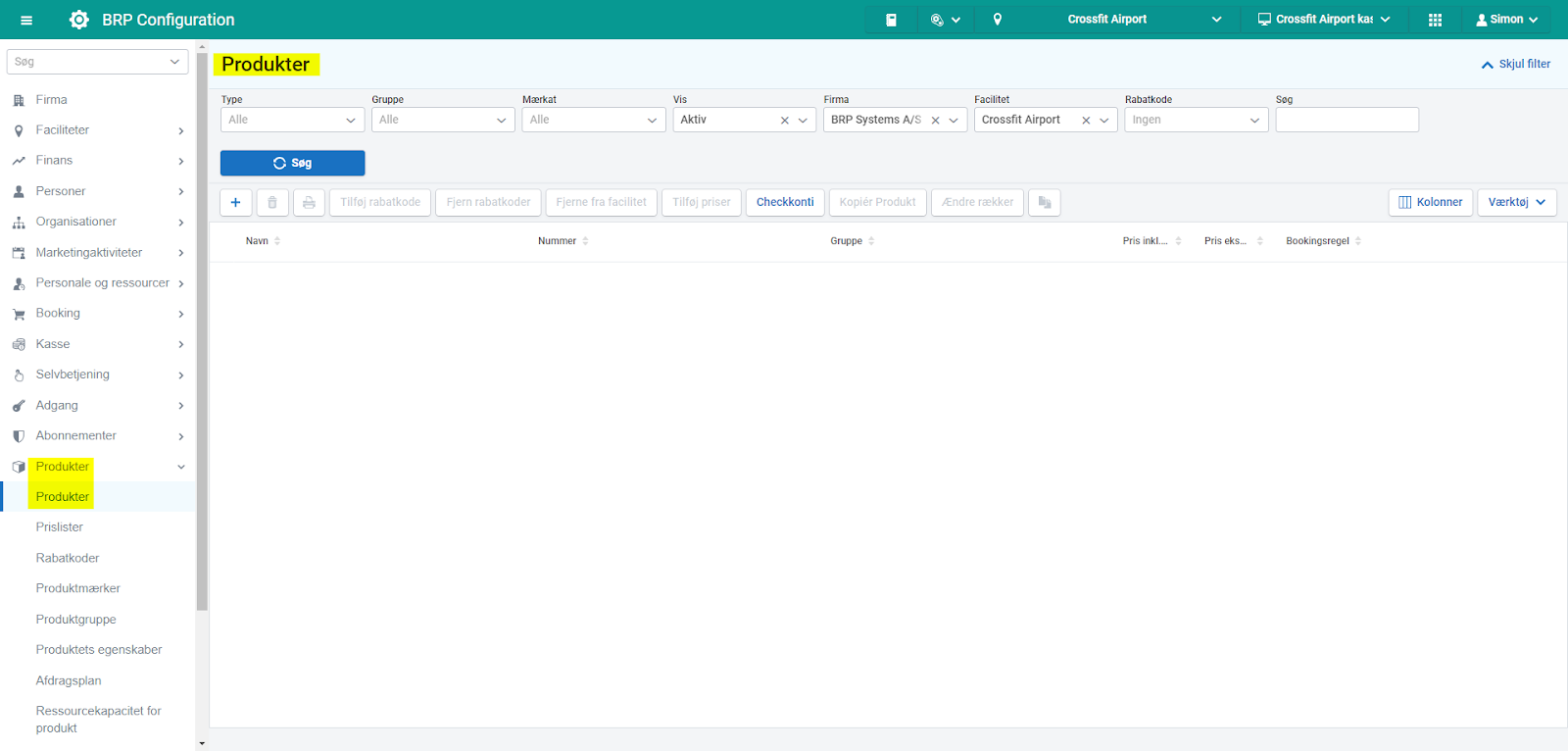1568x751 pixels.
Task: Click the trash delete icon in the toolbar
Action: [272, 203]
